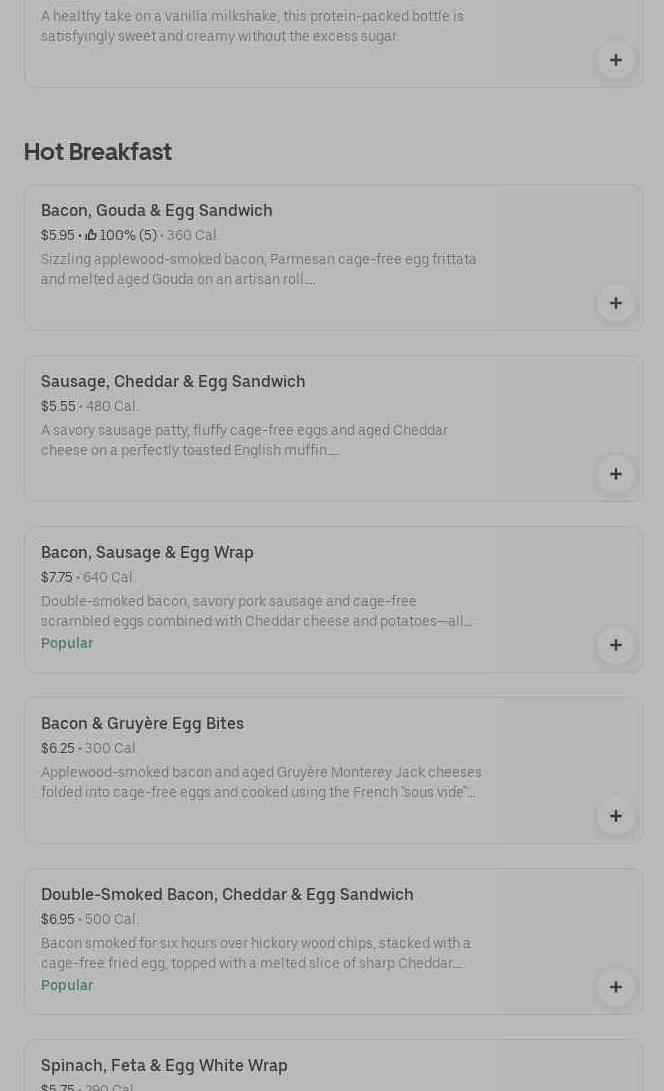664x1091 pixels.
Task: Open Double-Smoked Bacon, Cheddar & Egg Sandwich title
Action: (x=227, y=894)
